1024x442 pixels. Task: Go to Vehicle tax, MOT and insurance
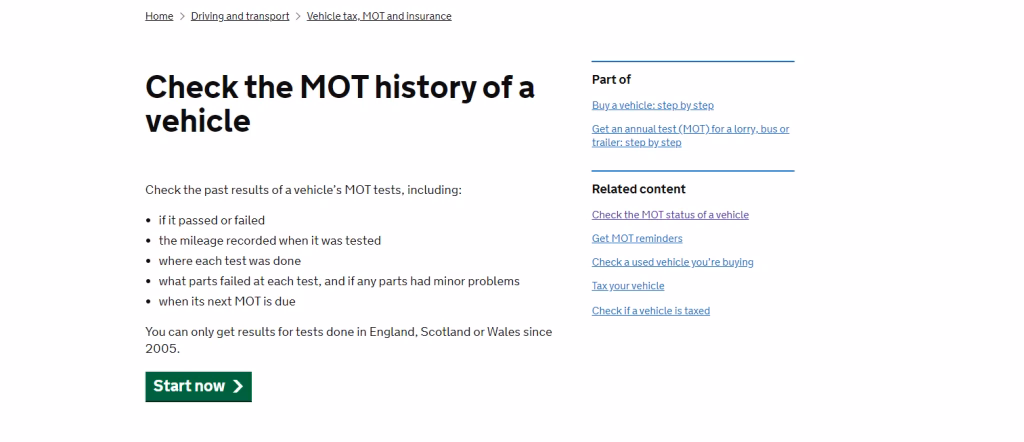tap(379, 16)
